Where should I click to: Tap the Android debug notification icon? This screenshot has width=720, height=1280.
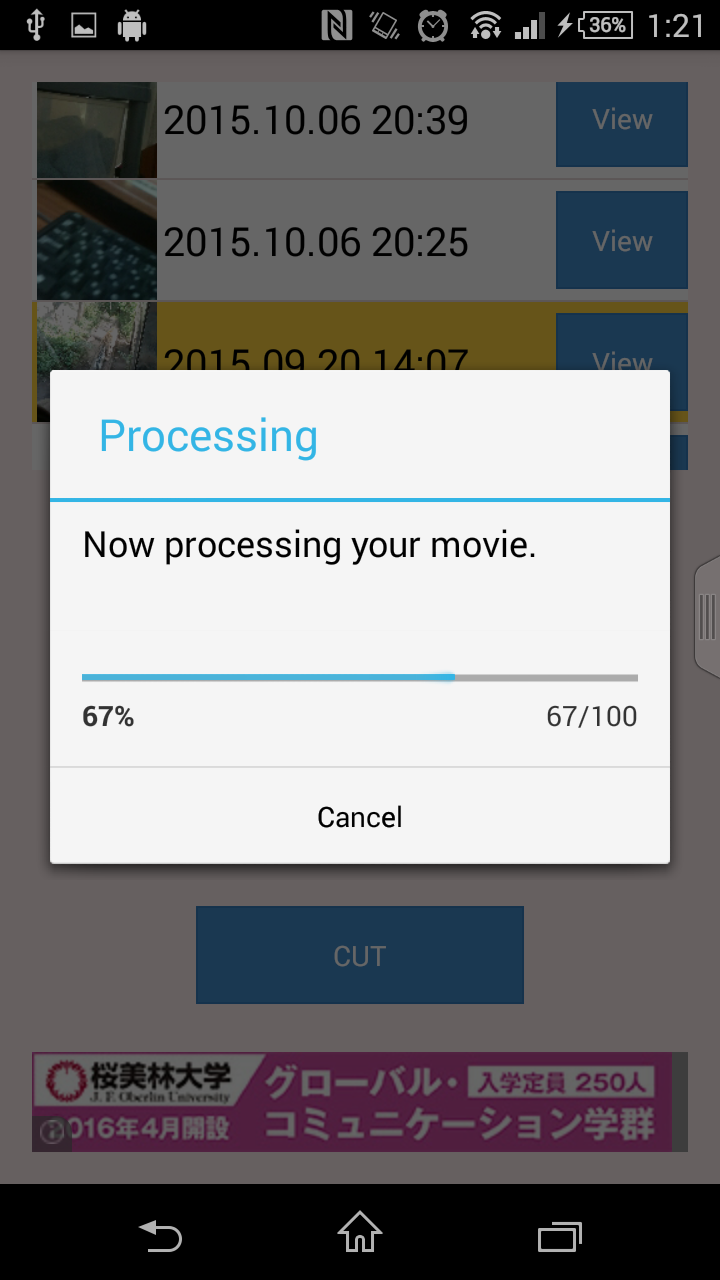[131, 25]
